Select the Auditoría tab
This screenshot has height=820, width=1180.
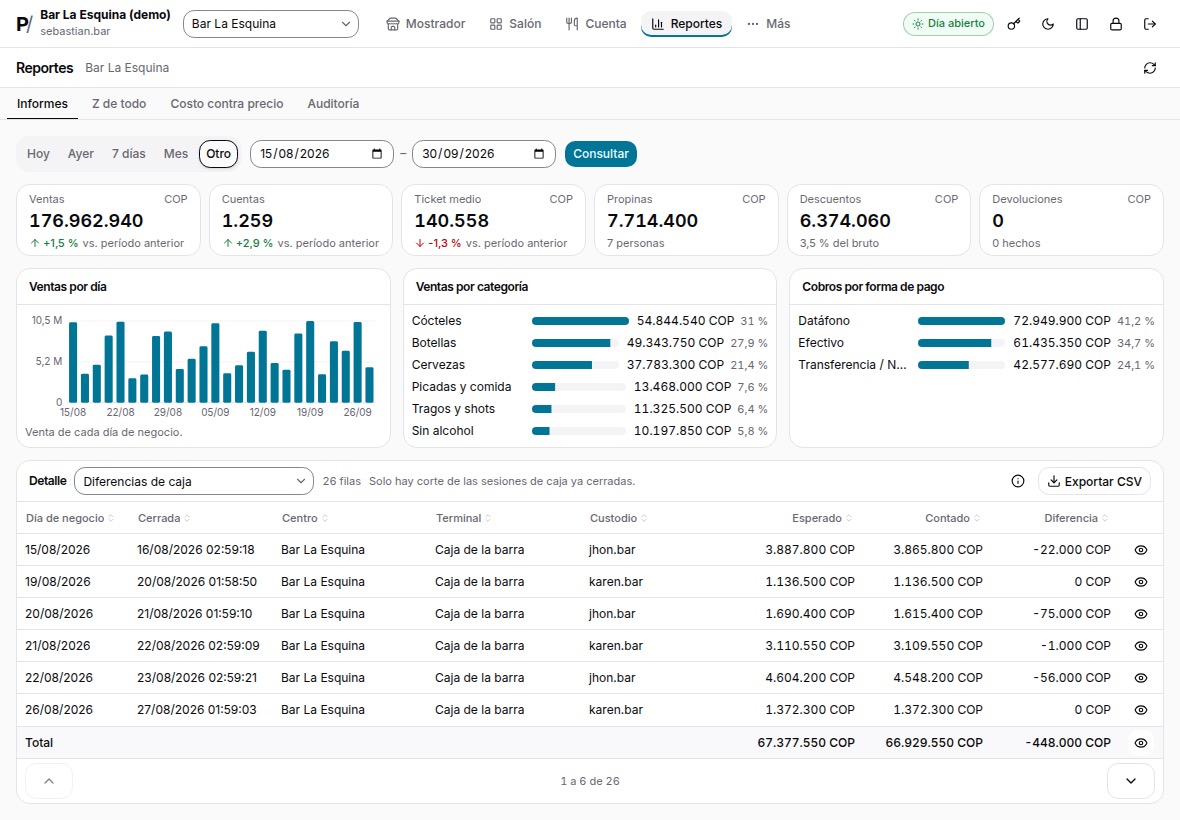pyautogui.click(x=333, y=104)
